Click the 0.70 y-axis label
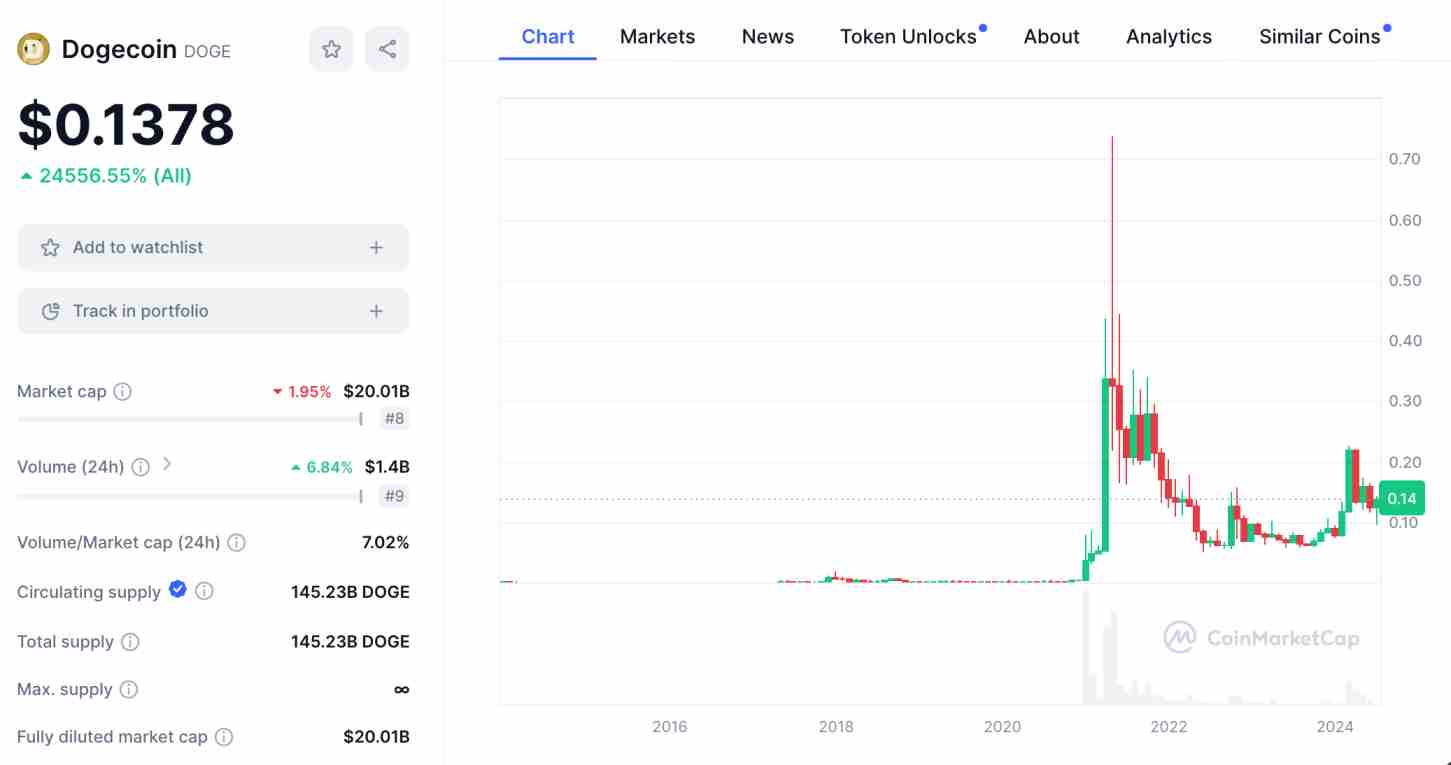1451x765 pixels. click(1405, 159)
